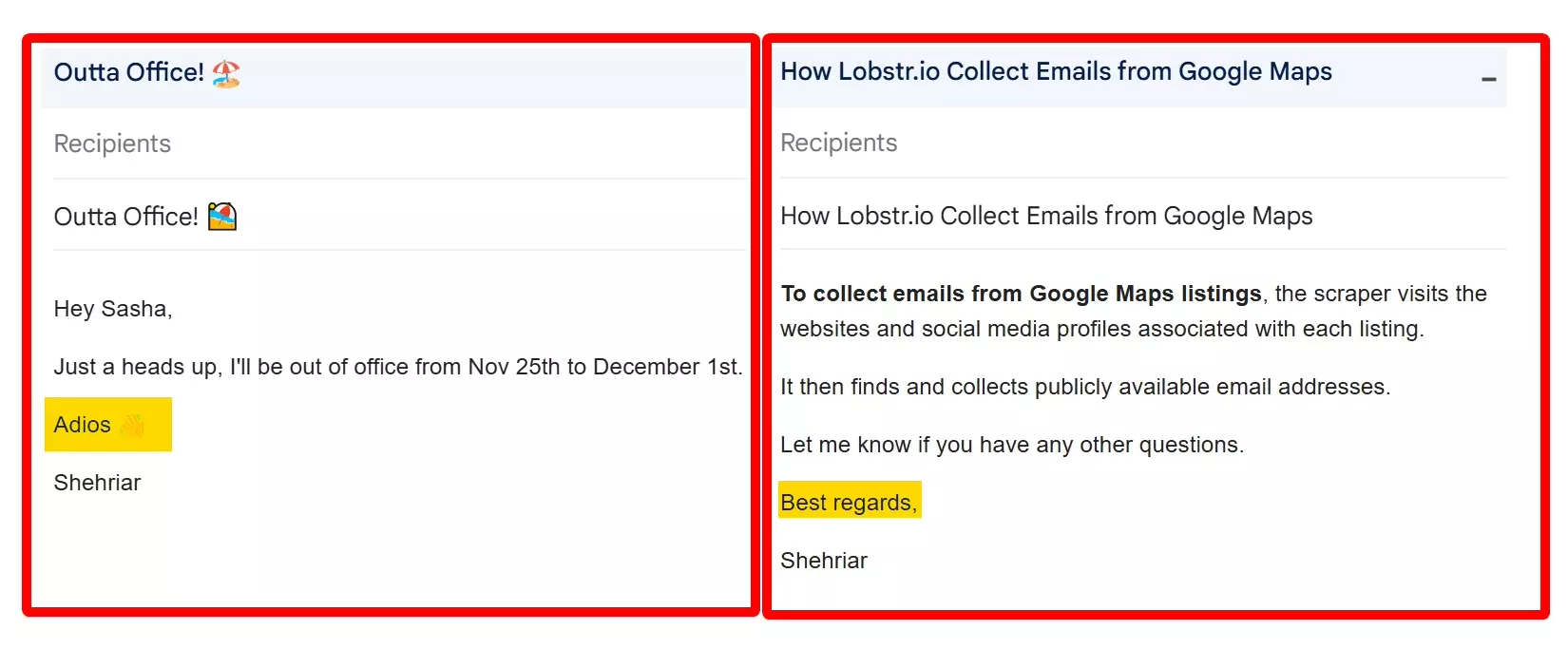Click the Recipients field of the Outta Office email
This screenshot has width=1568, height=649.
(x=112, y=143)
